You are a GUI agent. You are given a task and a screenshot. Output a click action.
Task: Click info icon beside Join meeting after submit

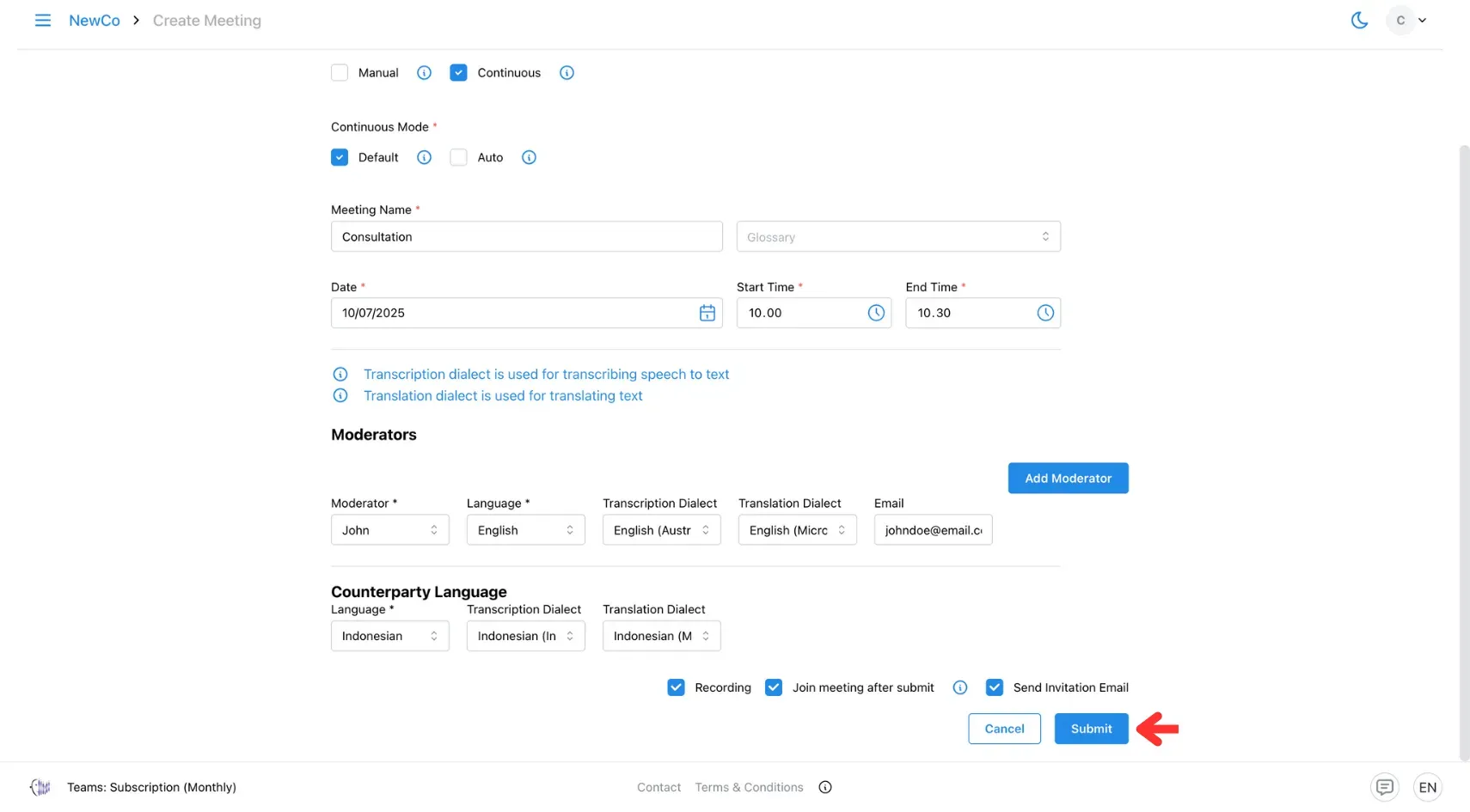960,687
